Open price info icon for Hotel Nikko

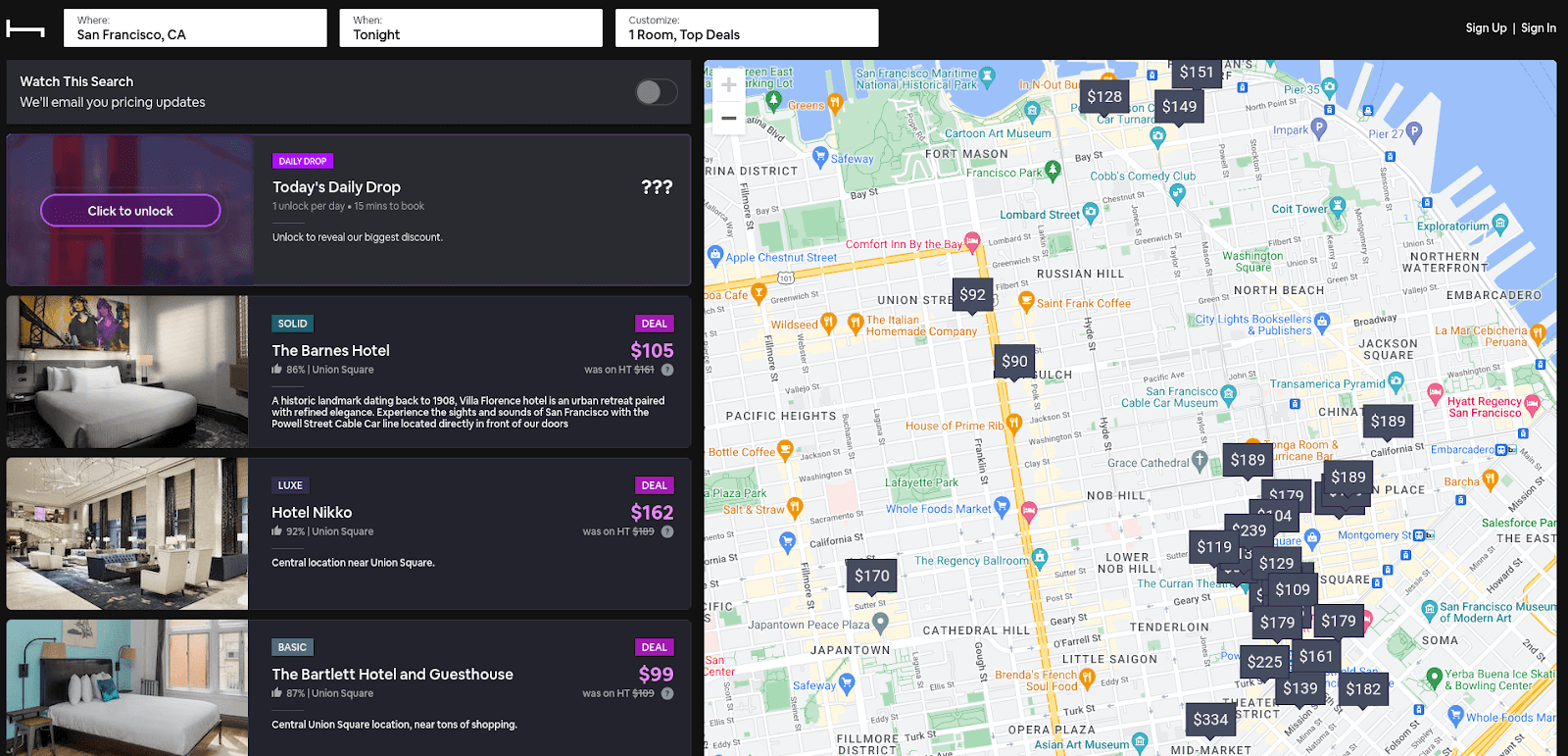(667, 531)
